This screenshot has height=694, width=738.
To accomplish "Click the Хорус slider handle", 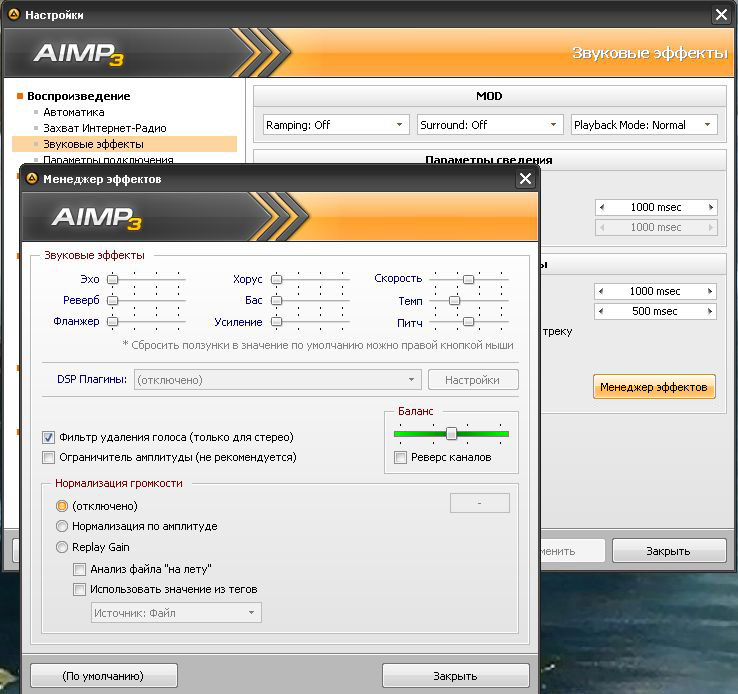I will [277, 279].
